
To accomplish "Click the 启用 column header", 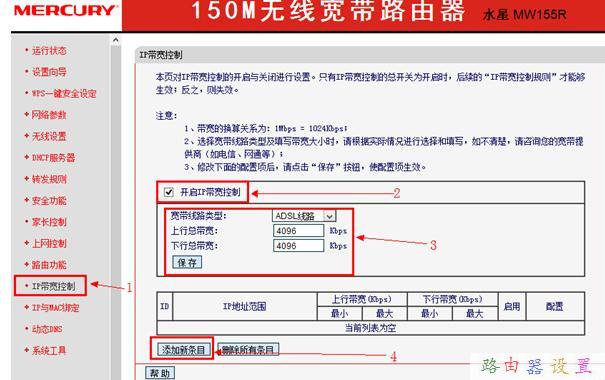I will (x=512, y=306).
